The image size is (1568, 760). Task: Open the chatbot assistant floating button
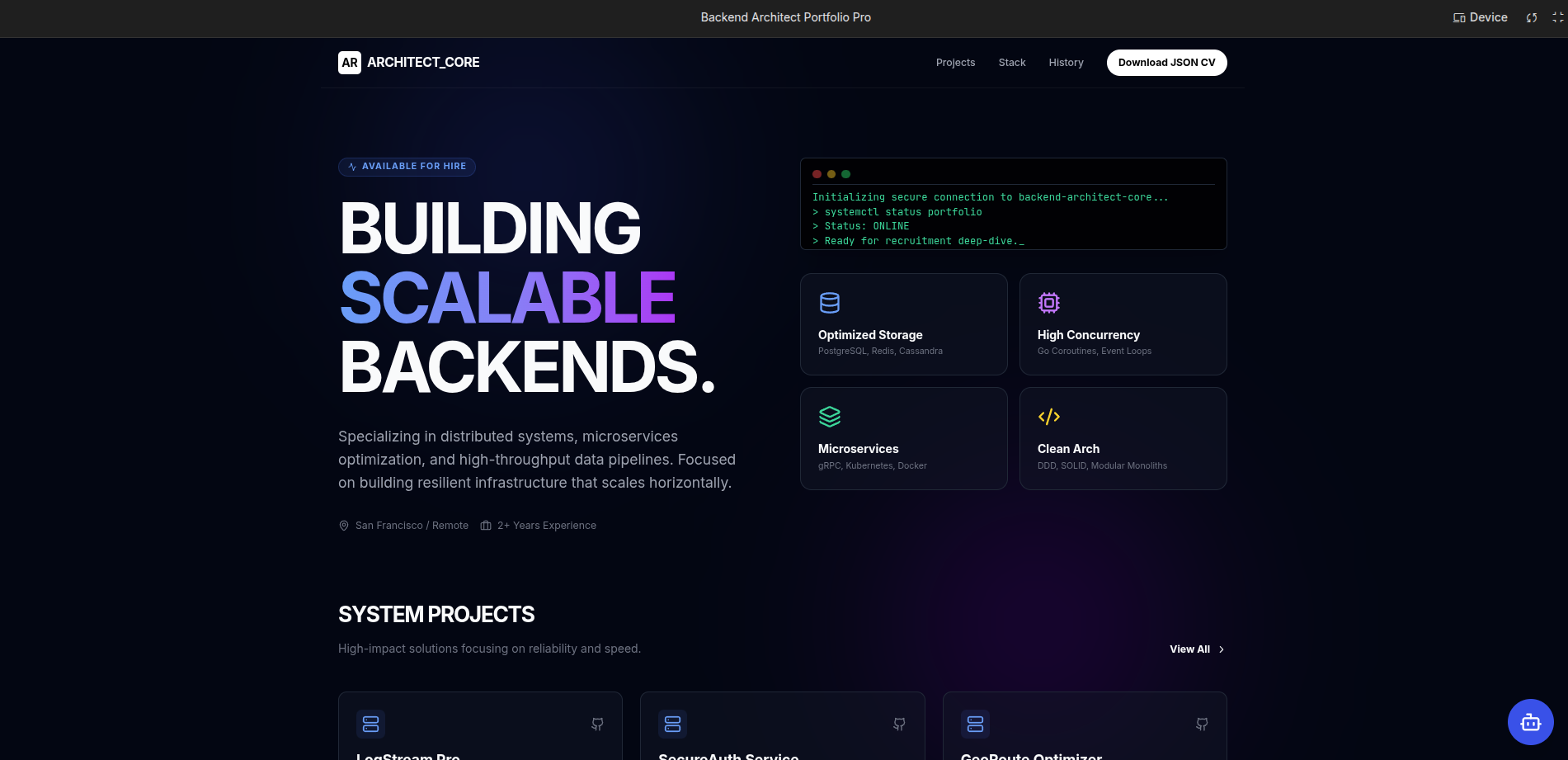[x=1530, y=722]
